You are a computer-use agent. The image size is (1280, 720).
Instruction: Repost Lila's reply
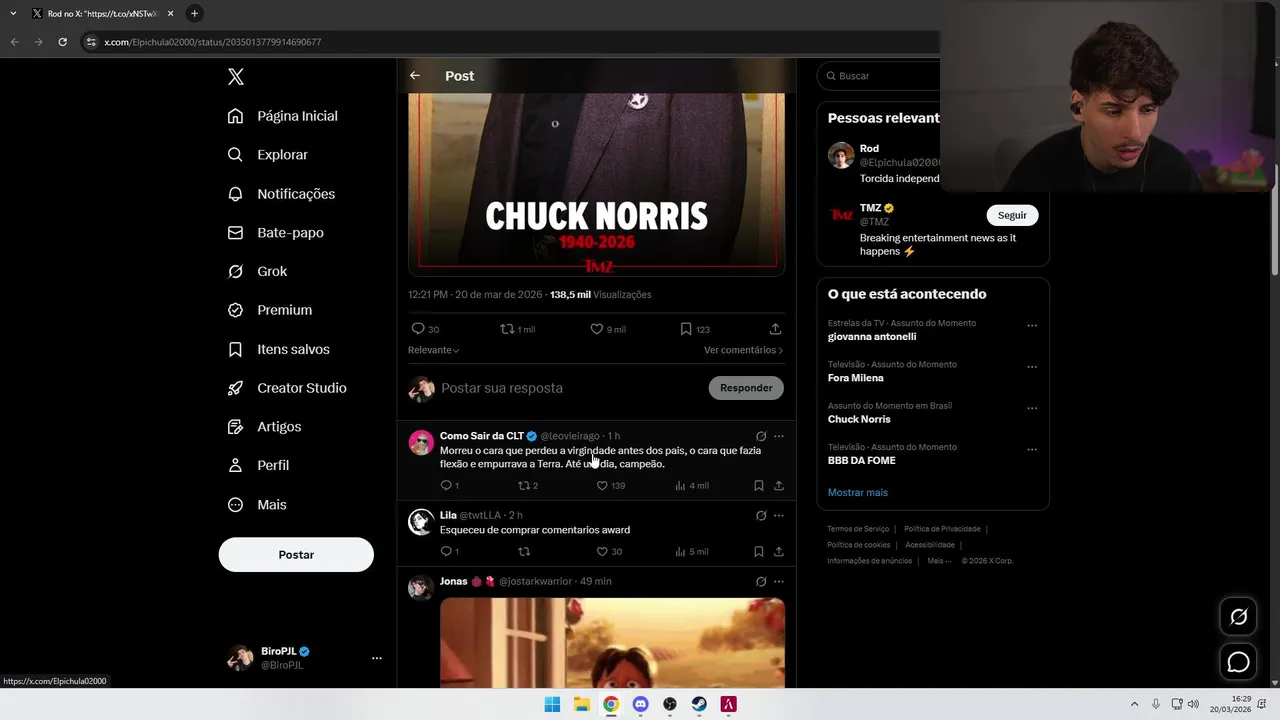click(x=524, y=552)
